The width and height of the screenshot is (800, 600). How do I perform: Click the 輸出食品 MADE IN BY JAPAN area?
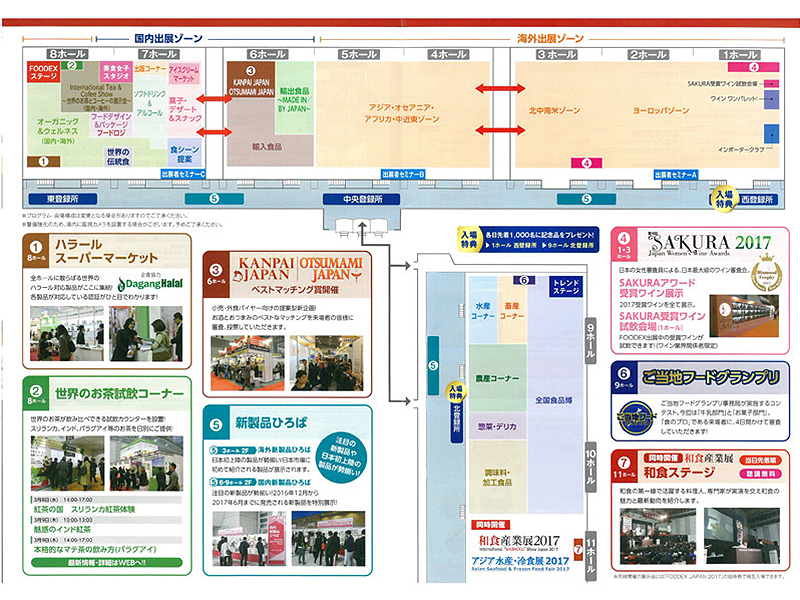(294, 99)
